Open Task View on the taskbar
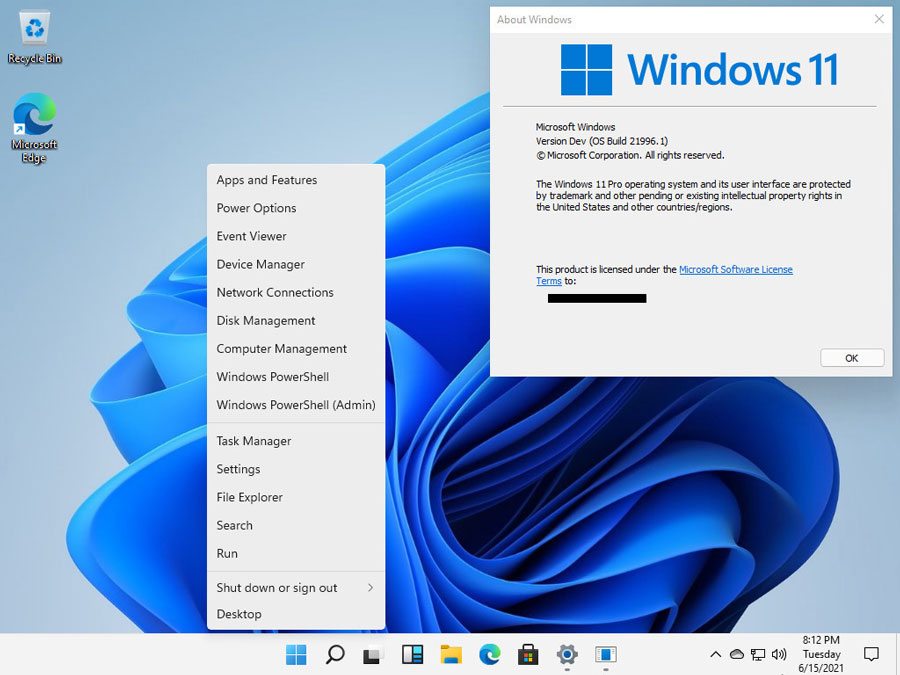 point(373,655)
